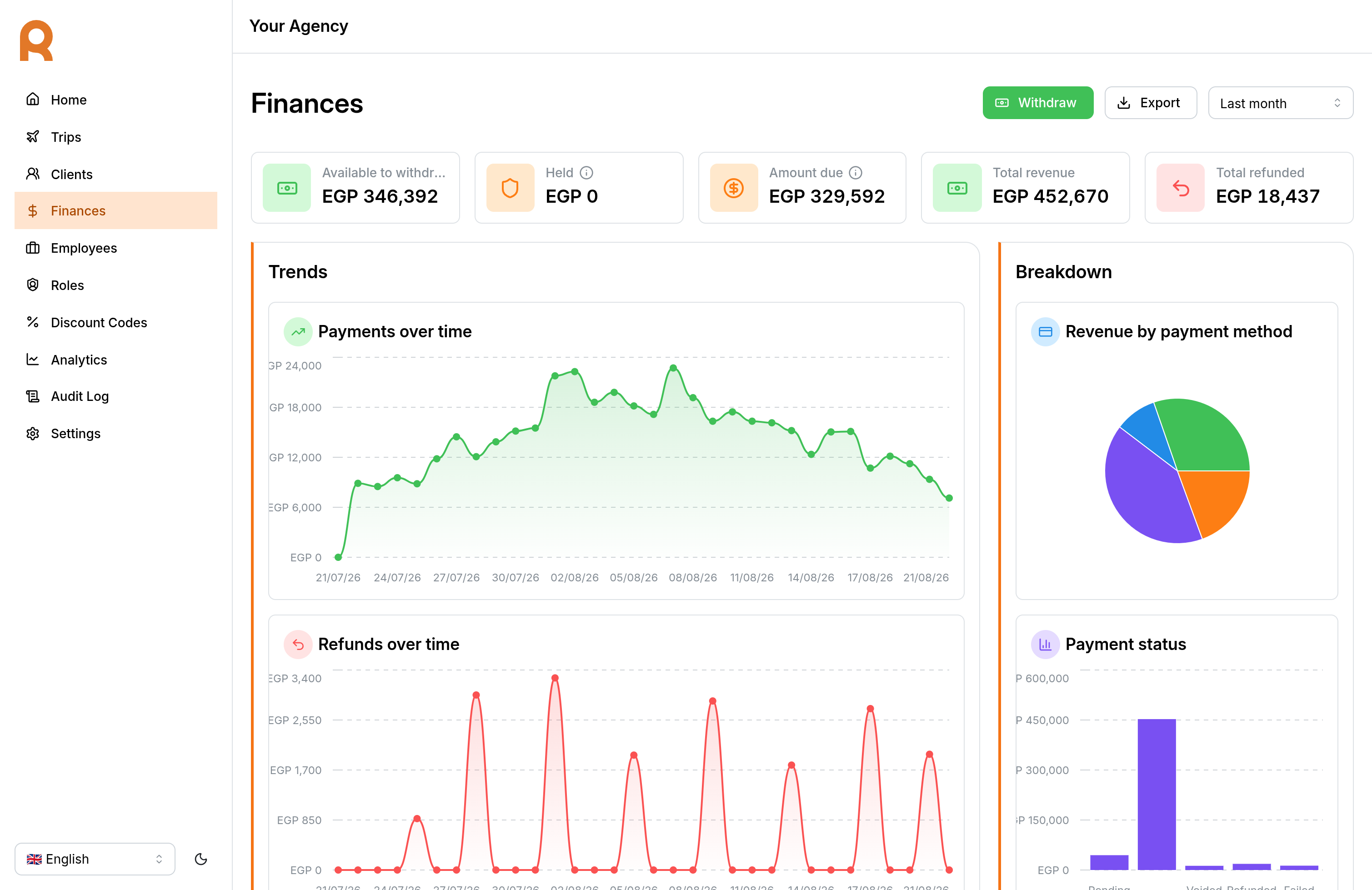
Task: Open the Last month period dropdown
Action: pos(1280,103)
